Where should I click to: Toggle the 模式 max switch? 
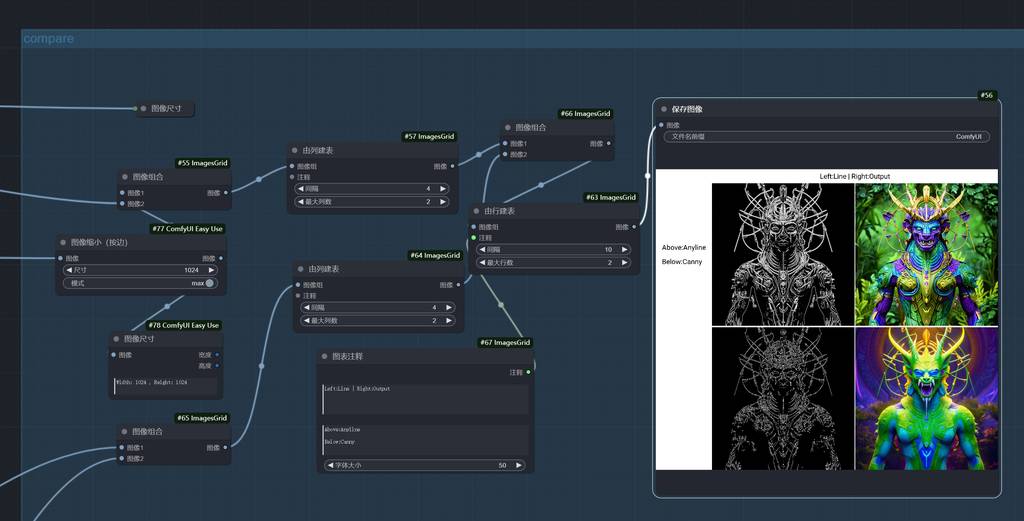point(210,283)
